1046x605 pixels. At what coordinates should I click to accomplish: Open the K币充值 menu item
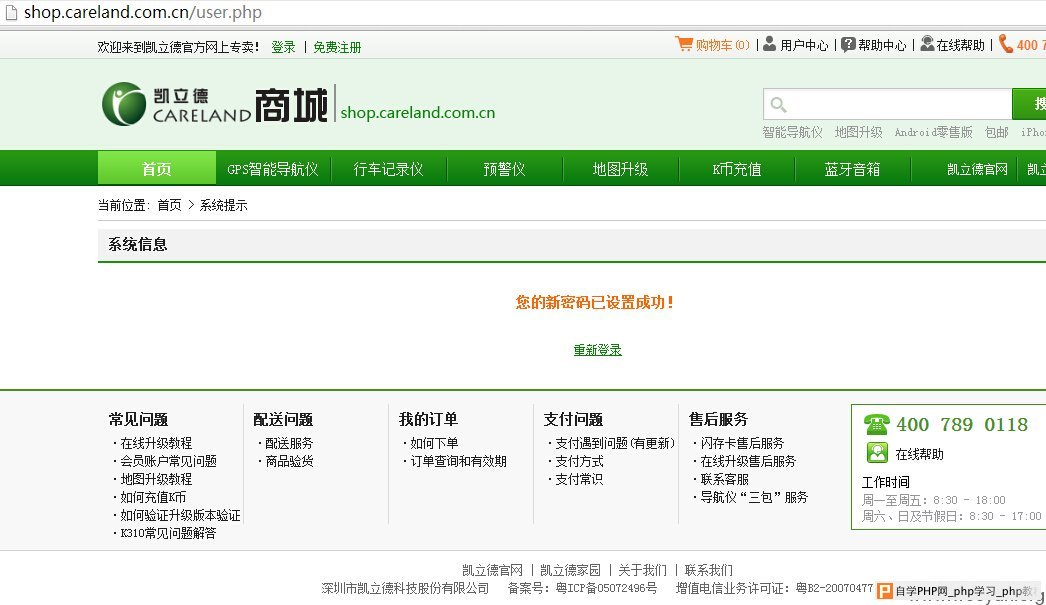(x=736, y=169)
